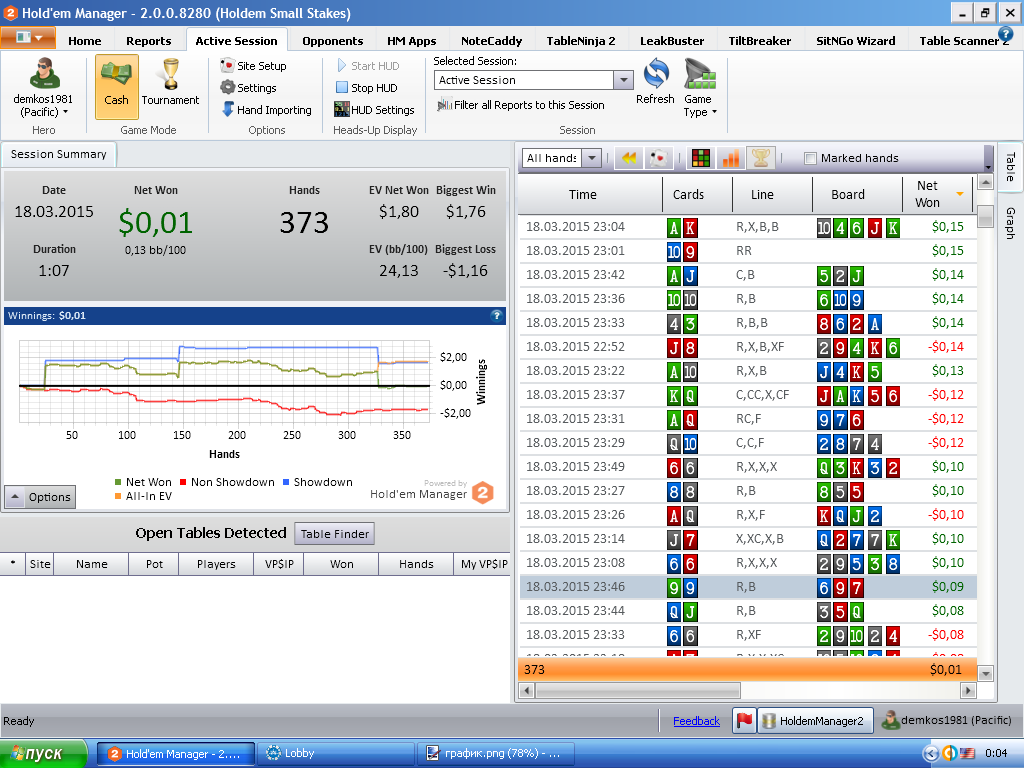Switch to график.png taskbar window
Screen dimensions: 1024x768
[x=496, y=754]
